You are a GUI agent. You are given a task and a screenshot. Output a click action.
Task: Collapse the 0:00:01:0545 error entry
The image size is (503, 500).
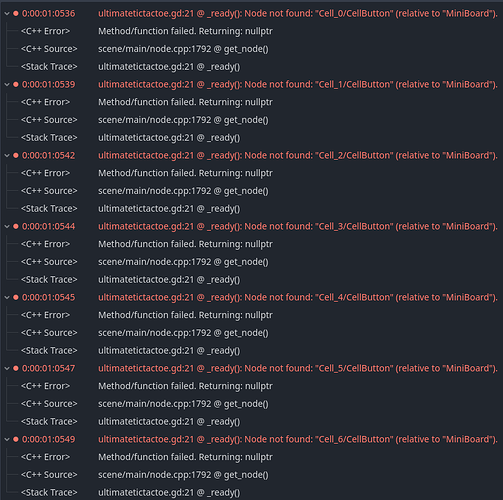(7, 298)
